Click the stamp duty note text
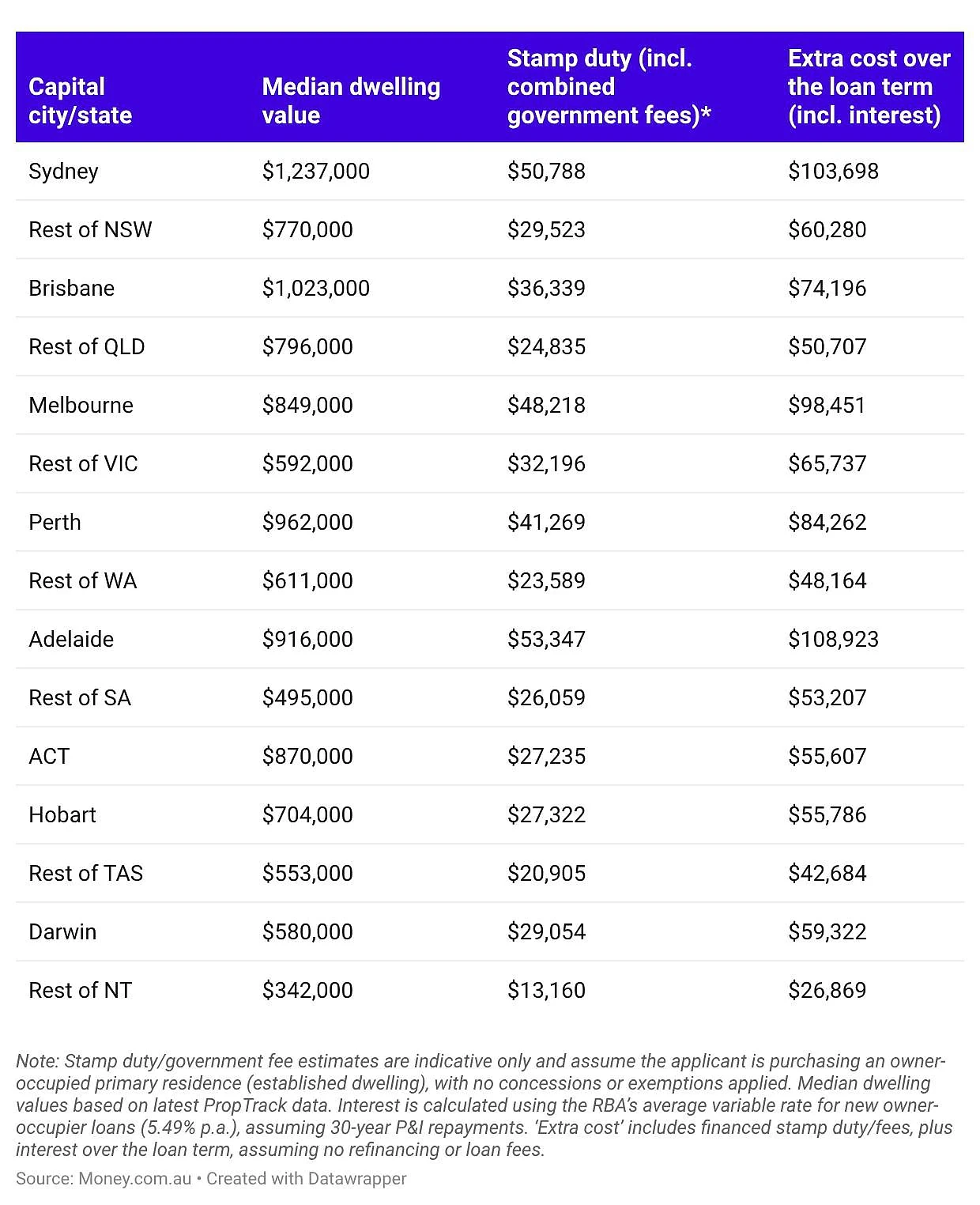This screenshot has width=980, height=1205. [484, 1105]
